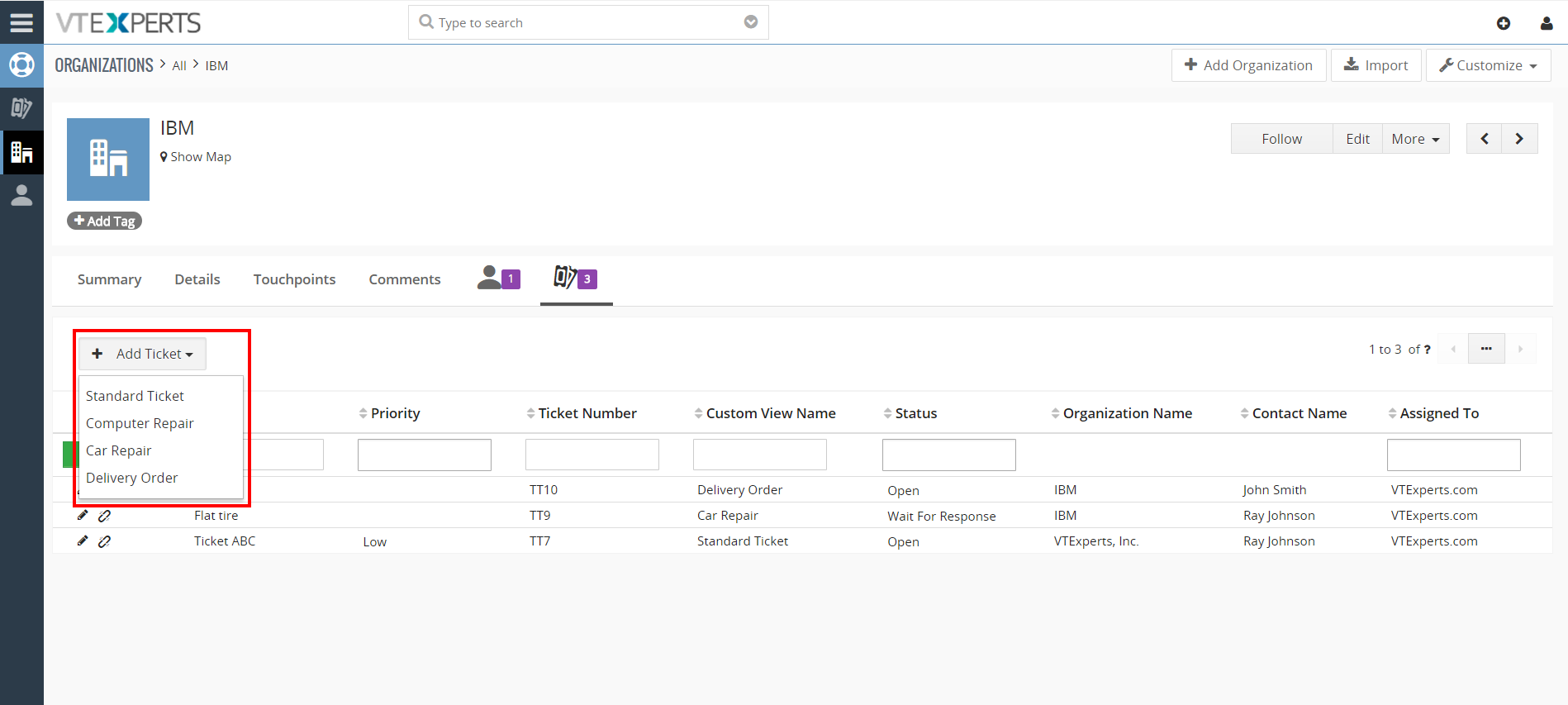This screenshot has width=1568, height=705.
Task: Switch to the Details tab
Action: pos(197,279)
